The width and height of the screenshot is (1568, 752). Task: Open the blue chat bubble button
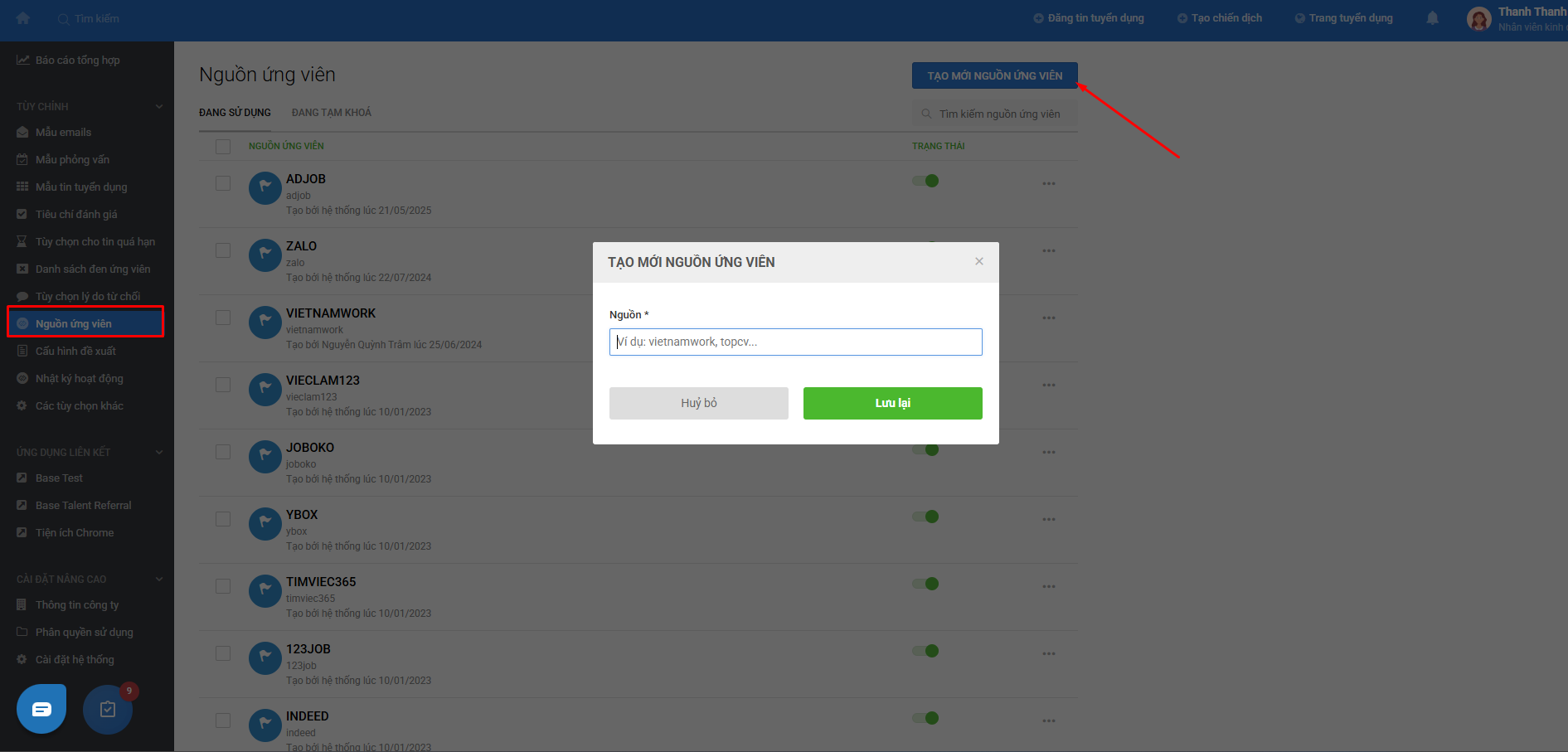[x=41, y=709]
